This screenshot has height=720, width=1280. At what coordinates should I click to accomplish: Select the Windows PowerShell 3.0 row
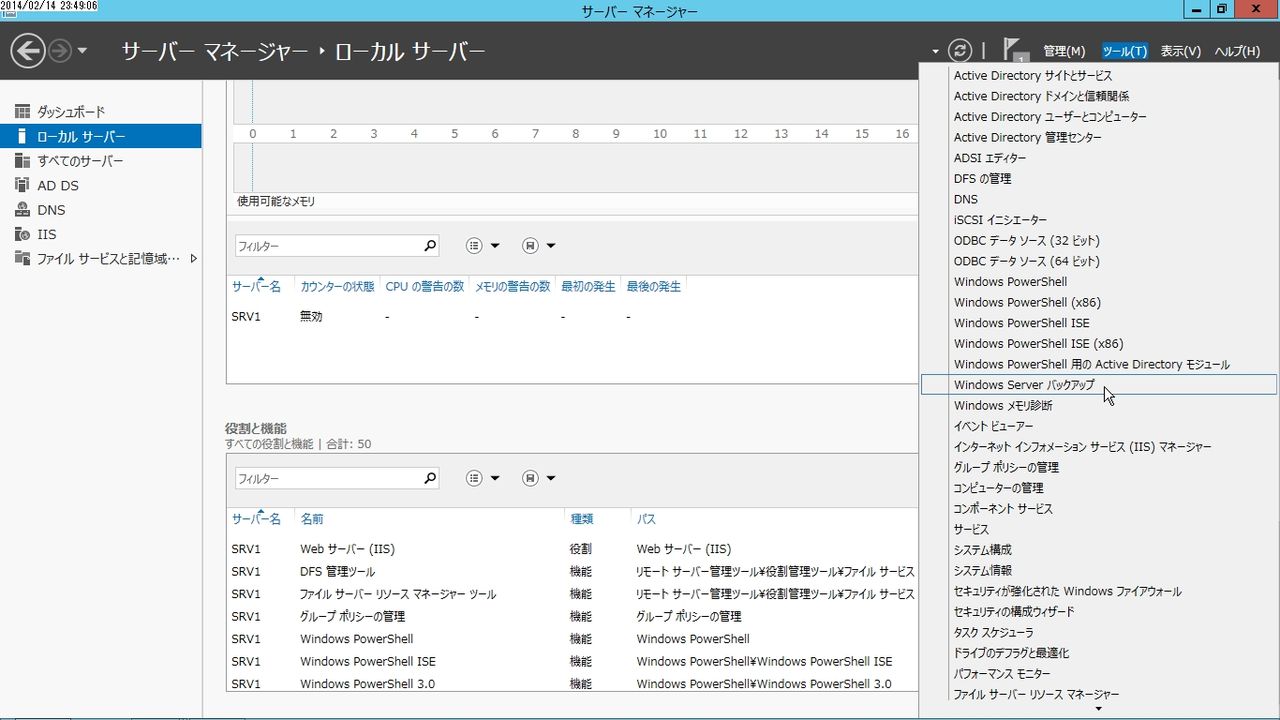572,684
